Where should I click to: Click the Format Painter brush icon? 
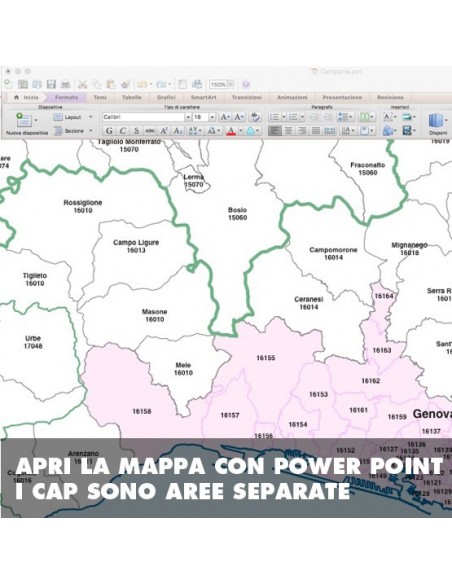click(125, 84)
